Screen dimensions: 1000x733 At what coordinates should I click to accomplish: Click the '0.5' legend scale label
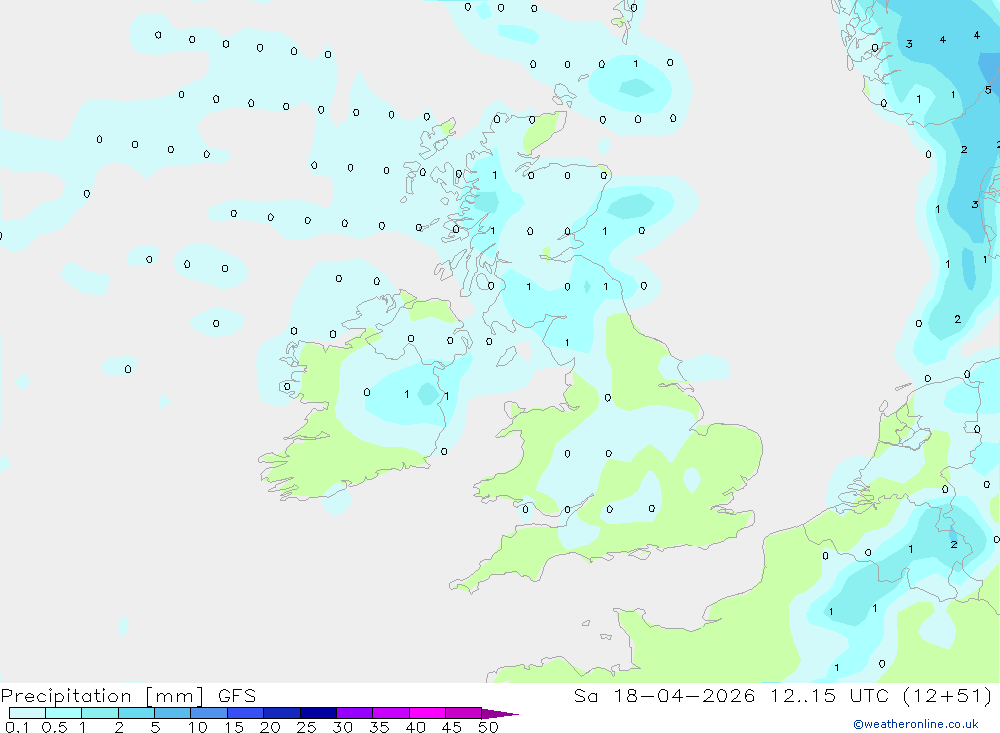pos(54,727)
